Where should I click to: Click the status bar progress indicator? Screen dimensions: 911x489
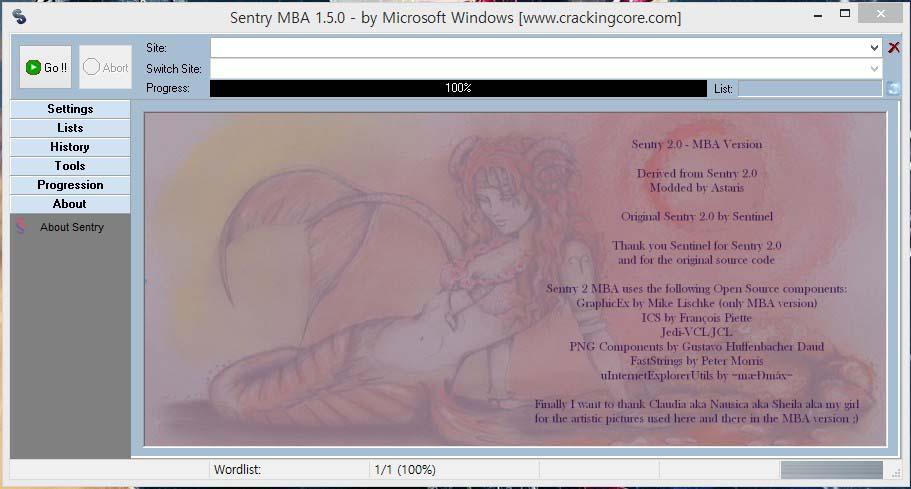tap(831, 470)
